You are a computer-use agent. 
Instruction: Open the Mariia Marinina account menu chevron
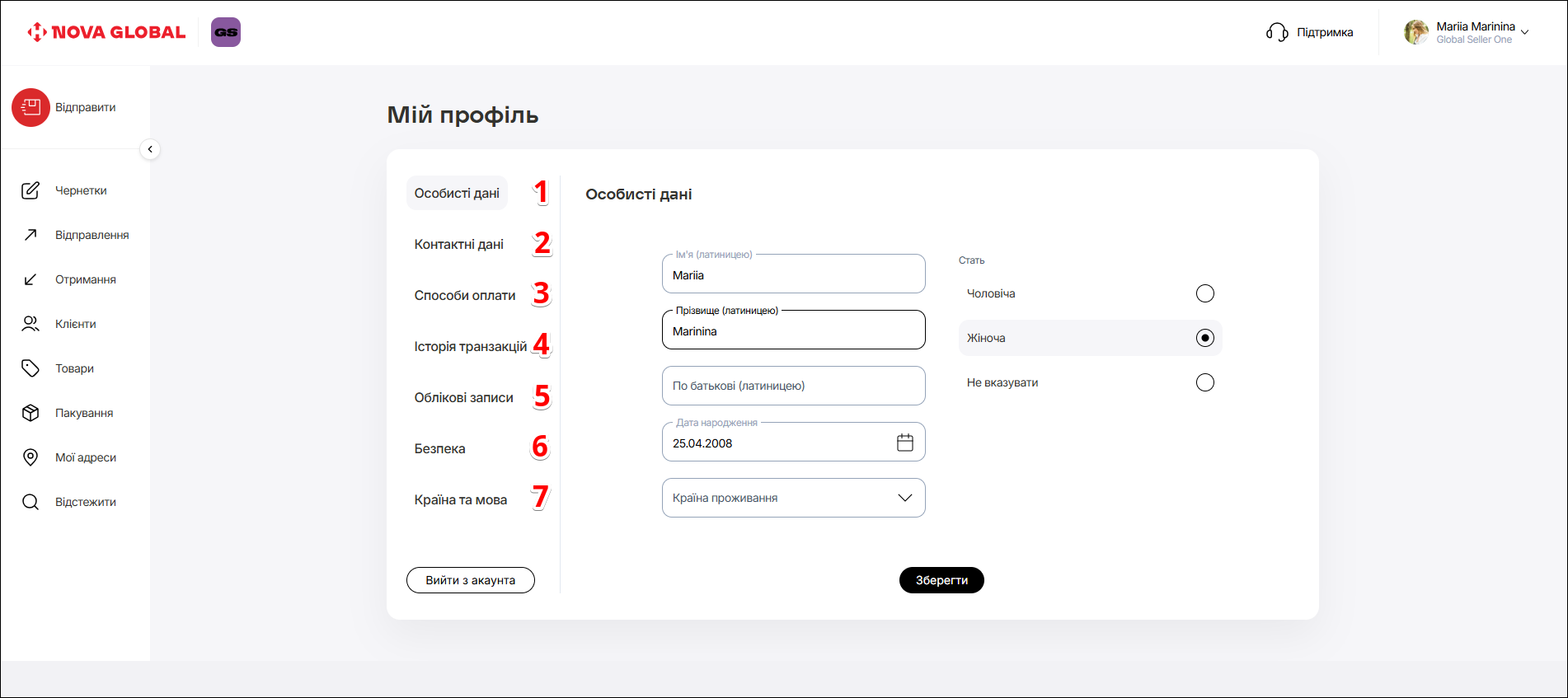click(1524, 32)
